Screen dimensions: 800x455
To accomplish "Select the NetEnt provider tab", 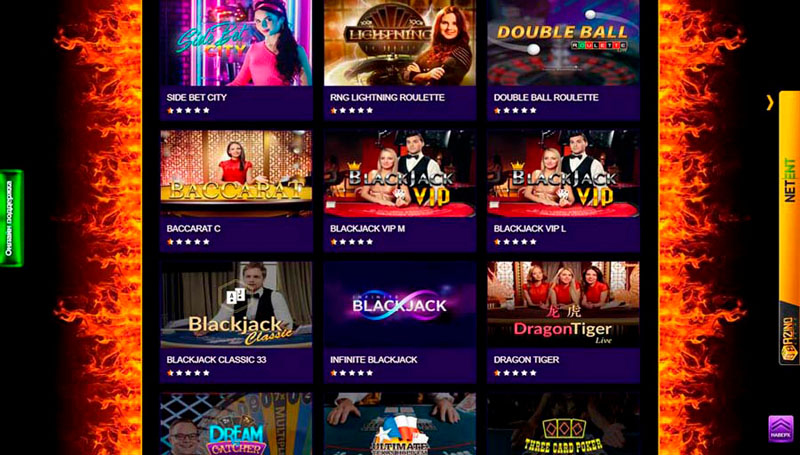I will point(790,180).
